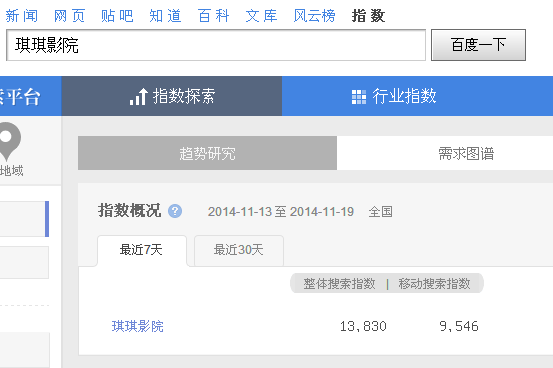Click the mobile index value 9,546

click(459, 326)
